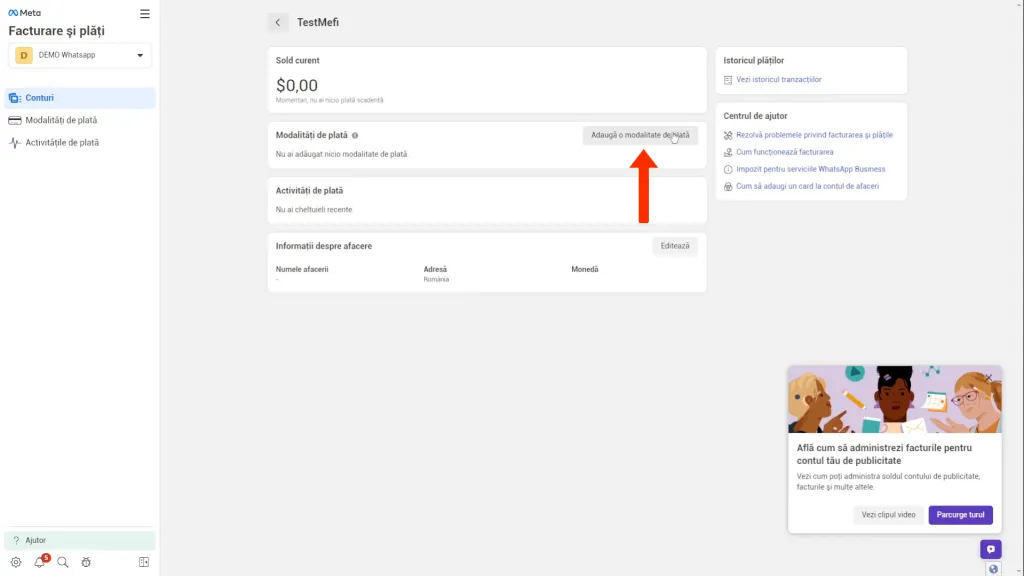Click icon beside Rezolvă problemele link

(728, 135)
